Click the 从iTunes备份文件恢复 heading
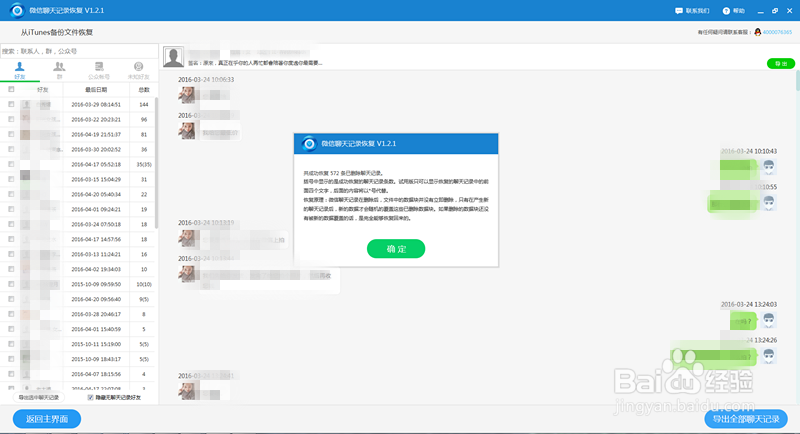The width and height of the screenshot is (800, 434). click(57, 32)
